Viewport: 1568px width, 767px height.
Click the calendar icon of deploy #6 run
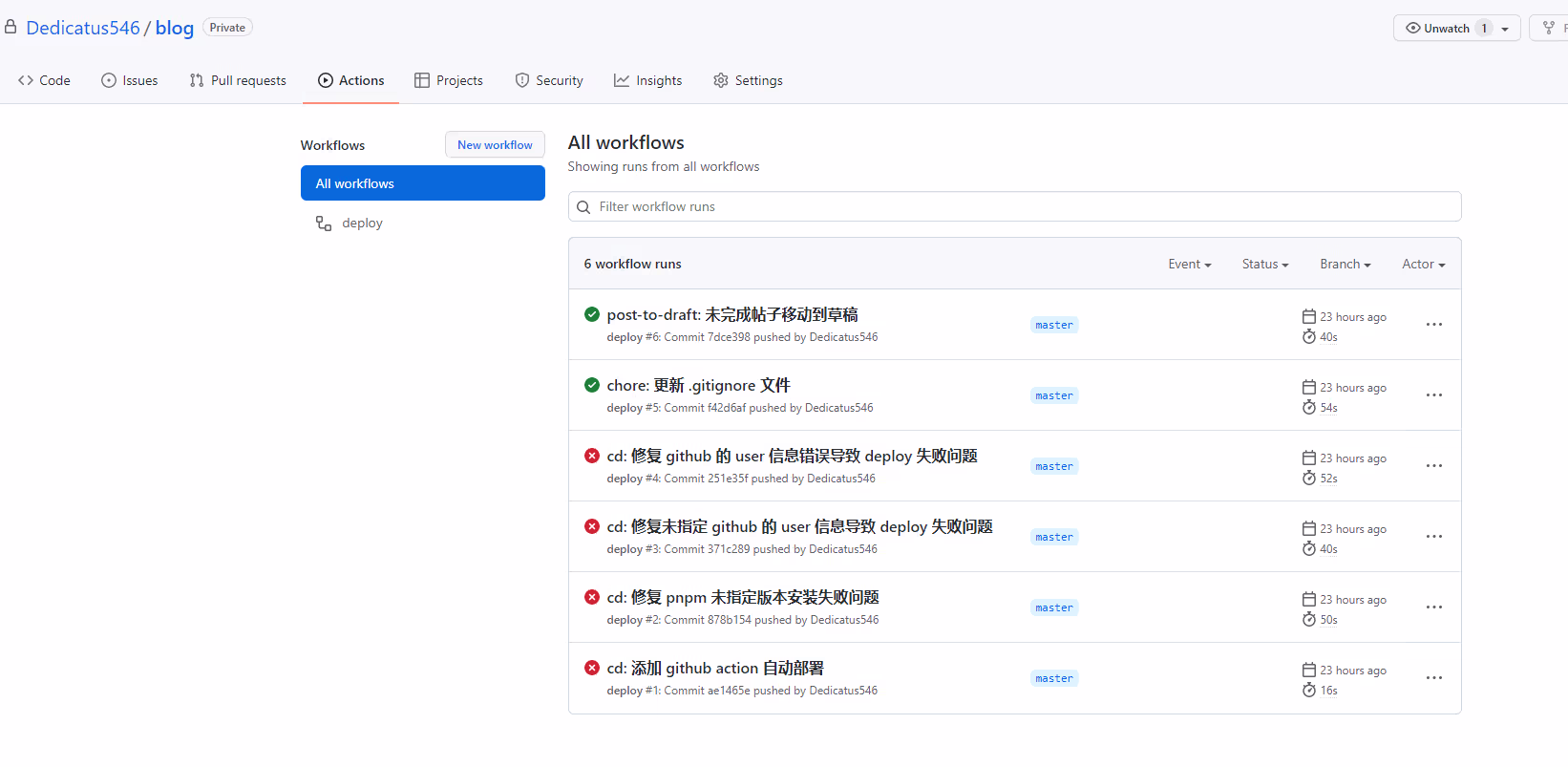point(1309,316)
